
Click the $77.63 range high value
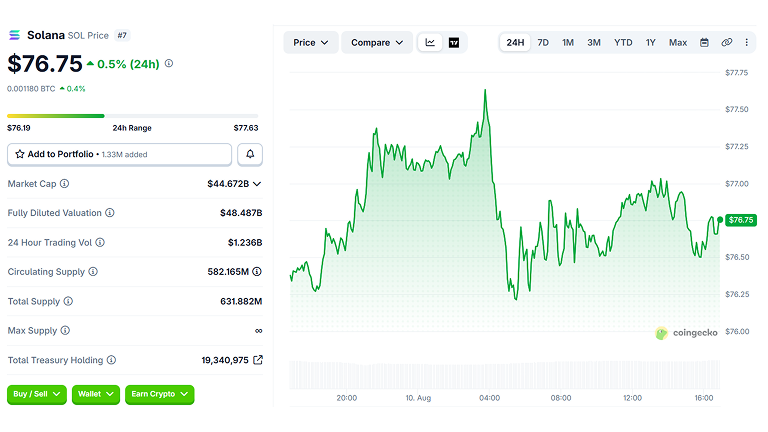(246, 128)
